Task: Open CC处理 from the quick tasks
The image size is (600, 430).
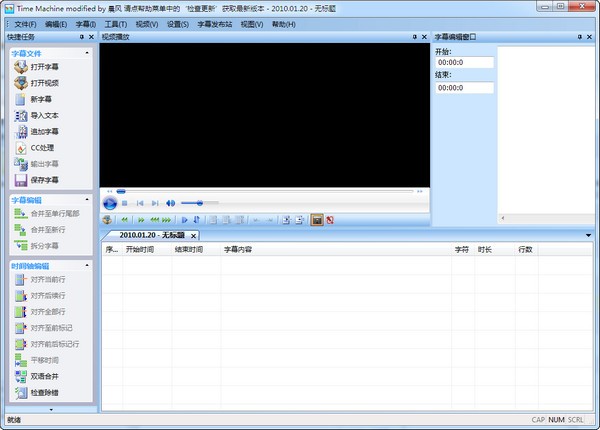Action: [22, 147]
